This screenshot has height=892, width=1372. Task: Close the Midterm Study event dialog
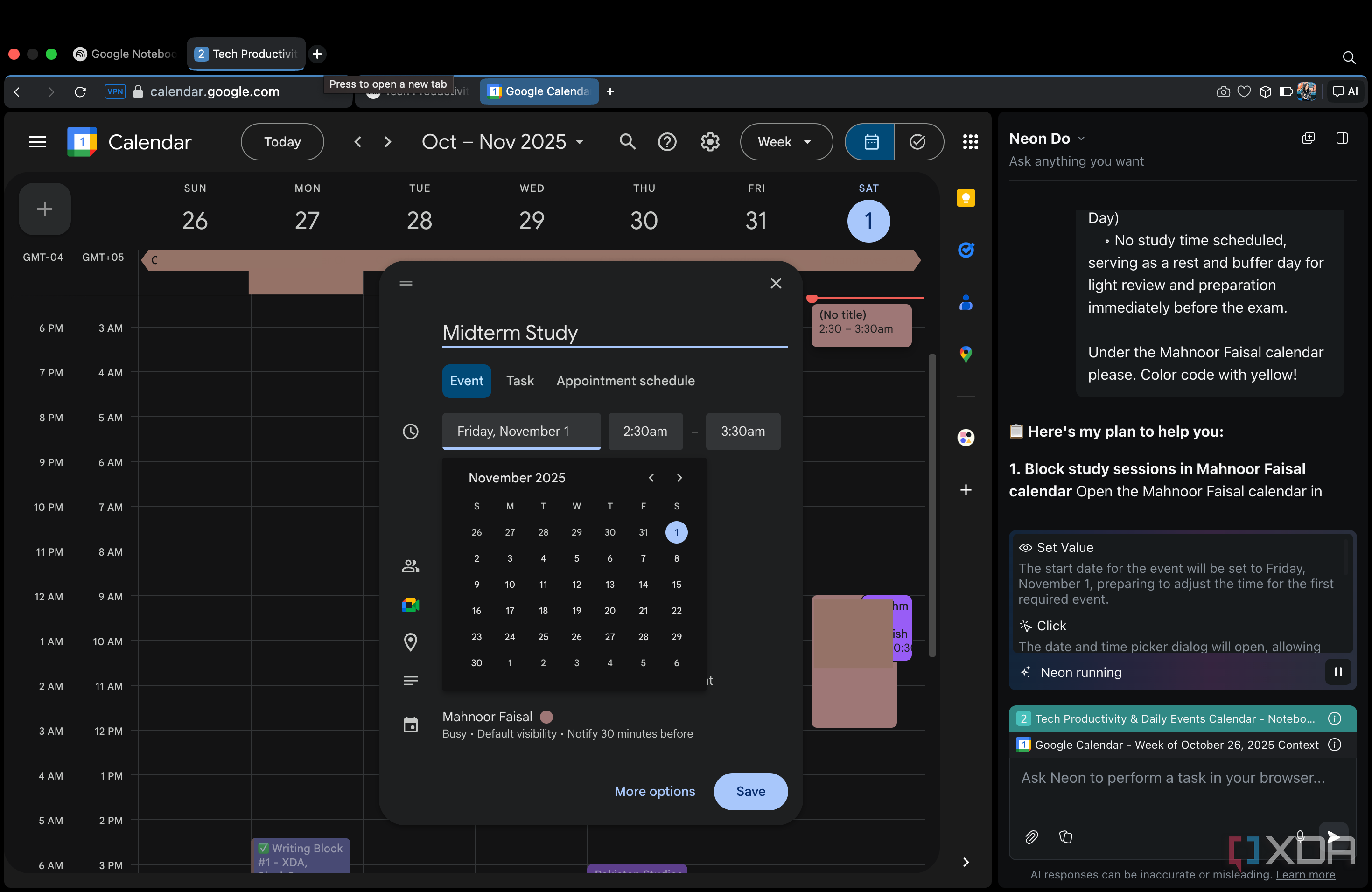coord(775,283)
